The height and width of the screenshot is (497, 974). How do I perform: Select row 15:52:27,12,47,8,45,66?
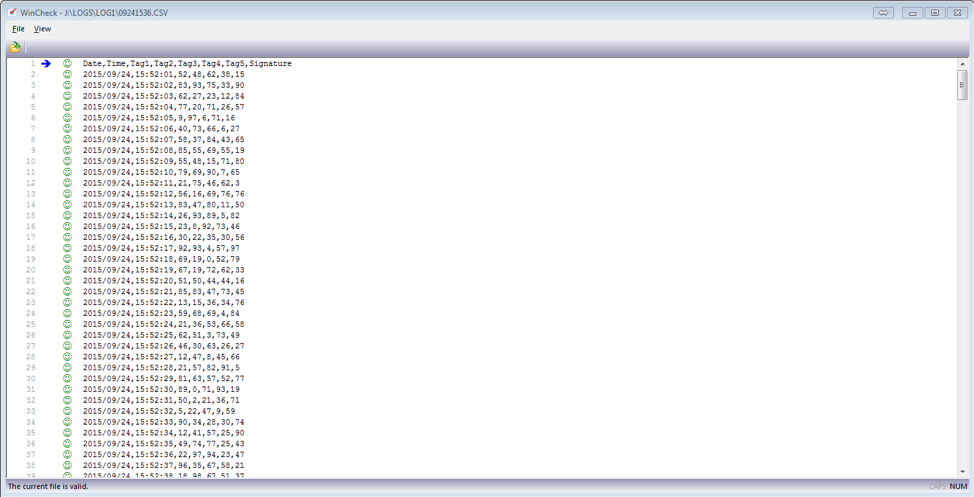click(161, 357)
